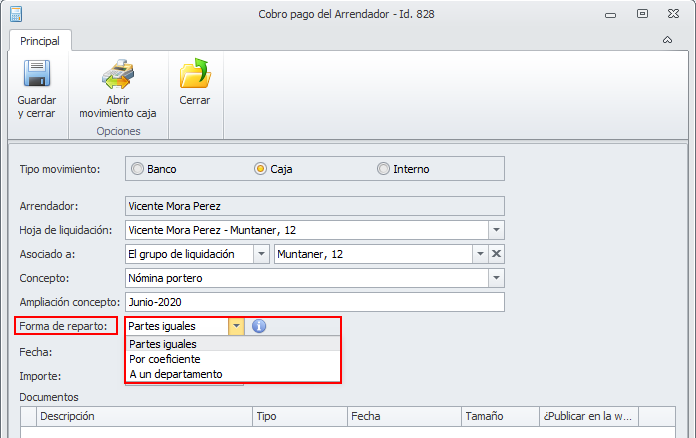Click the Forma de reparto label

click(63, 326)
